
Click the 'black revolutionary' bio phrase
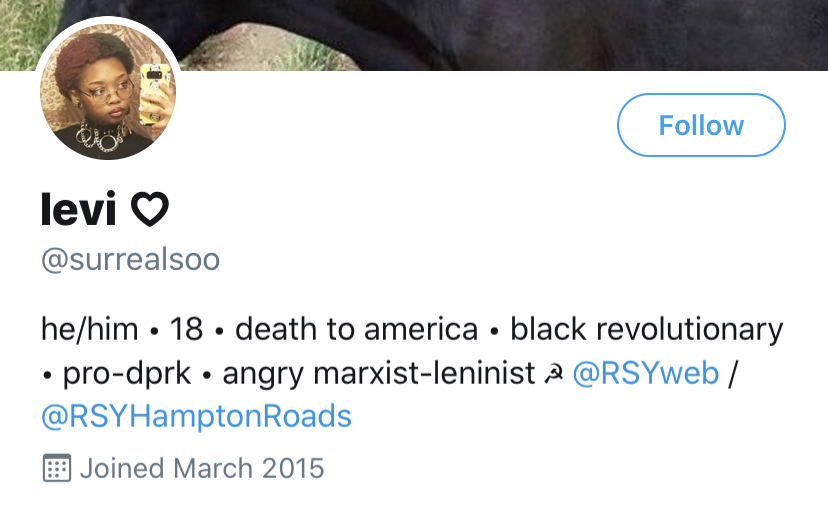646,330
